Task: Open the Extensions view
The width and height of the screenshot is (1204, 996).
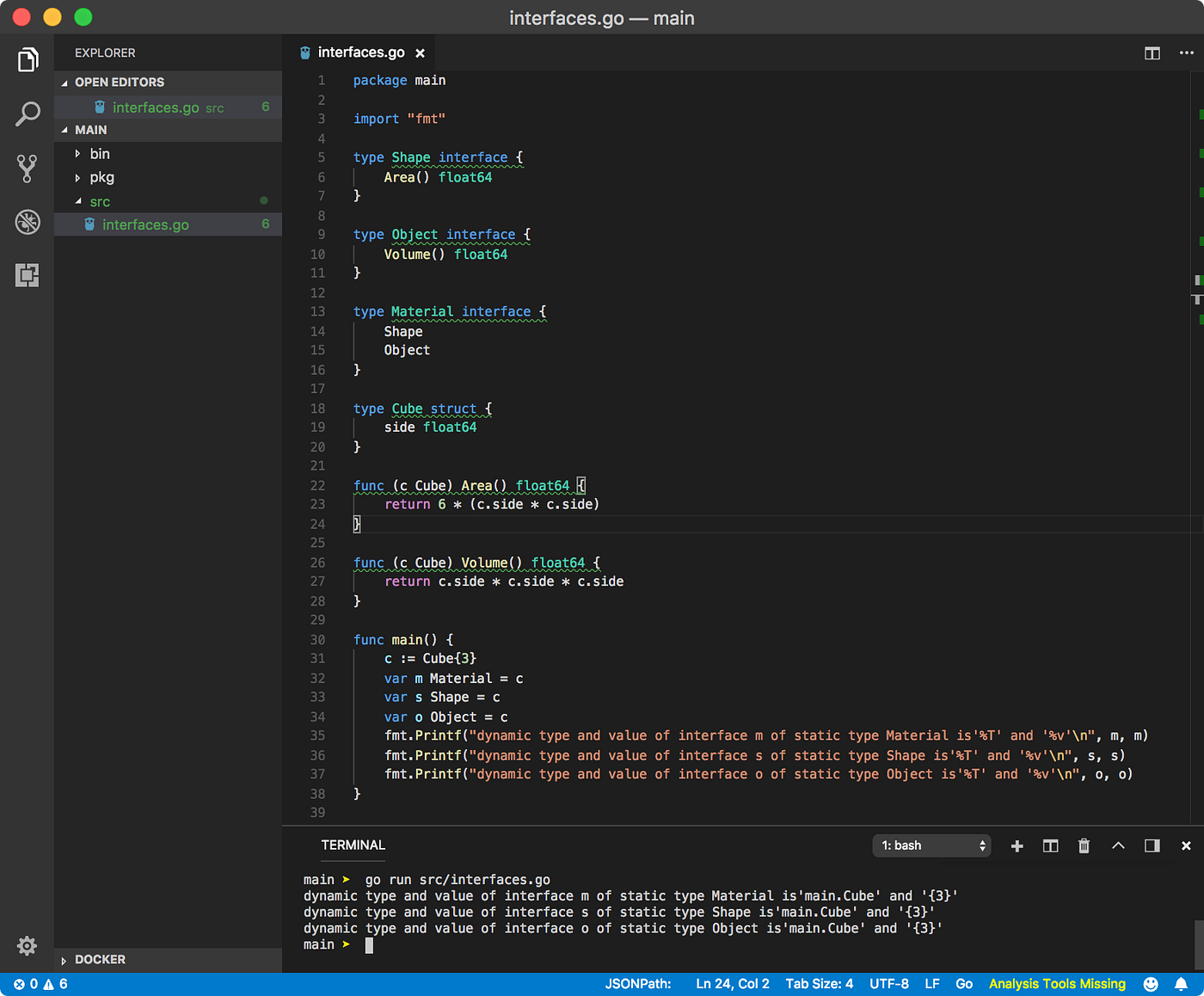Action: click(x=28, y=275)
